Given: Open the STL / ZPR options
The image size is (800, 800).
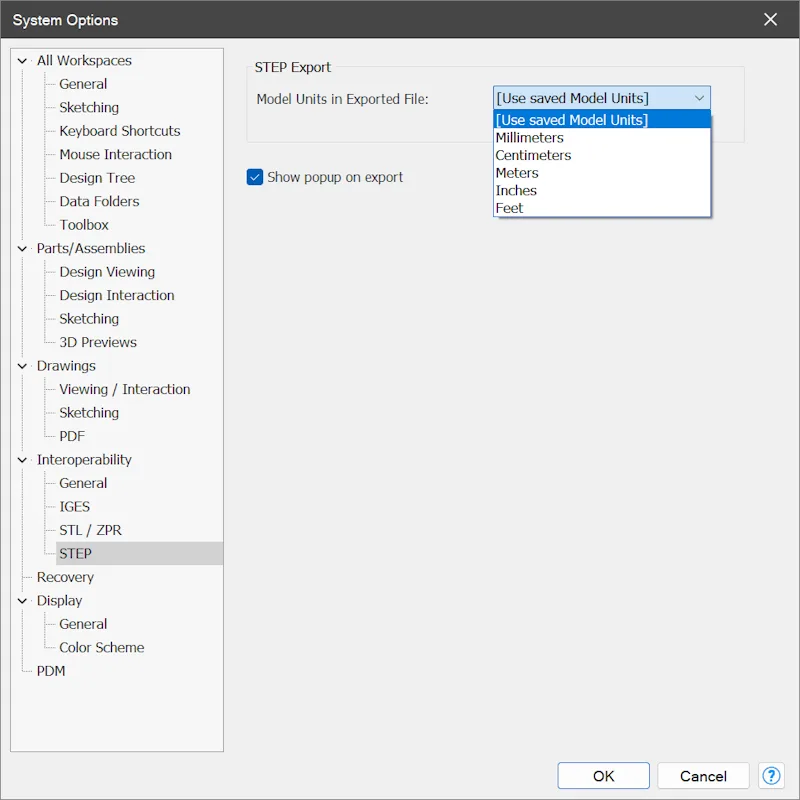Looking at the screenshot, I should (90, 530).
